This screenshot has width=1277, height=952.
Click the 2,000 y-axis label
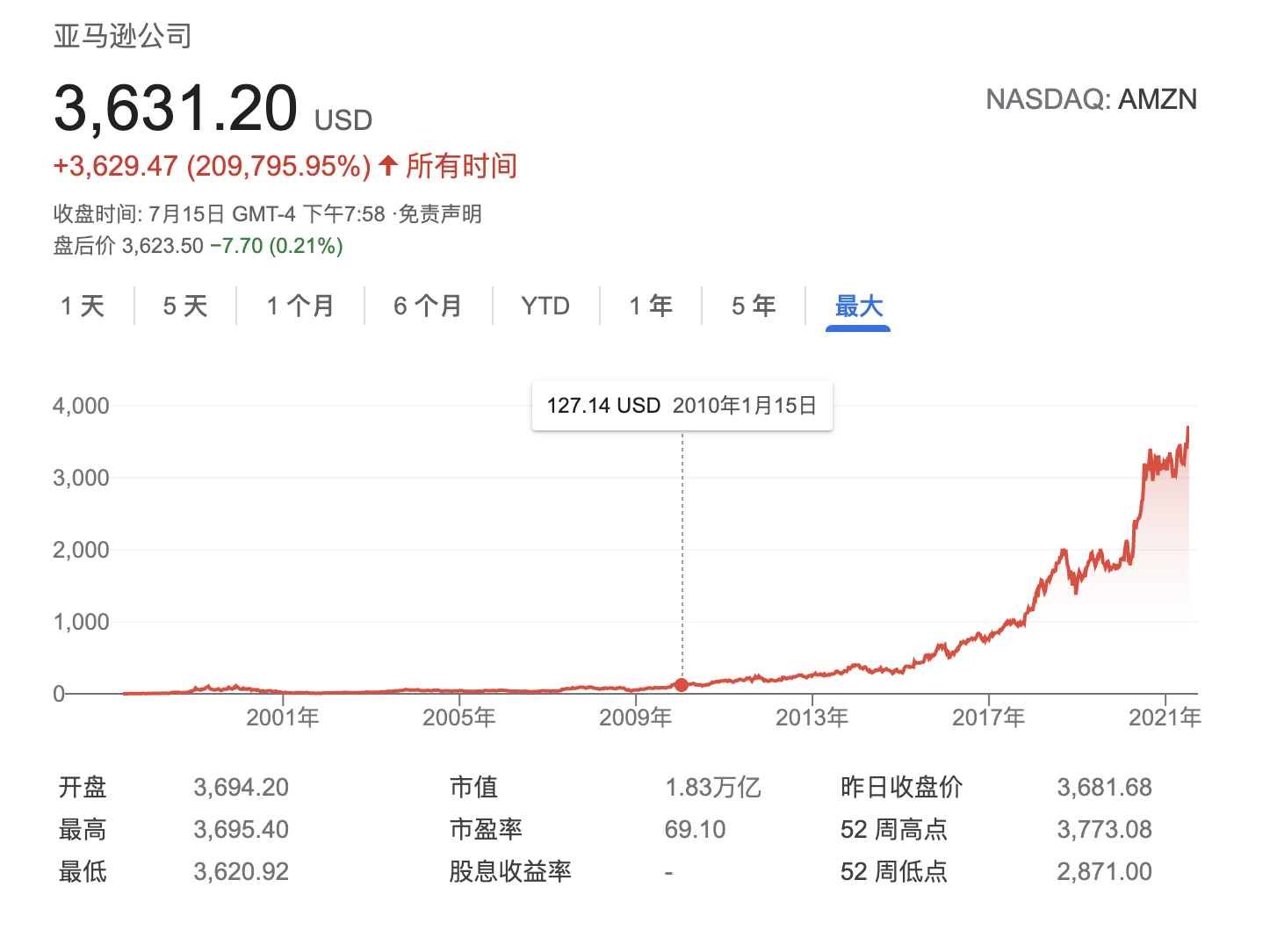click(81, 550)
